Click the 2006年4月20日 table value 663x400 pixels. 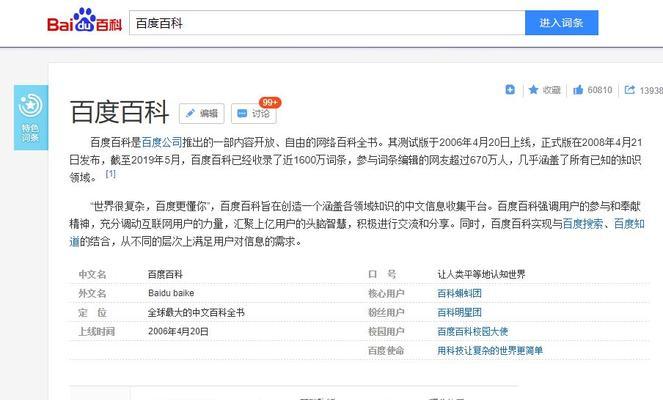pyautogui.click(x=178, y=332)
